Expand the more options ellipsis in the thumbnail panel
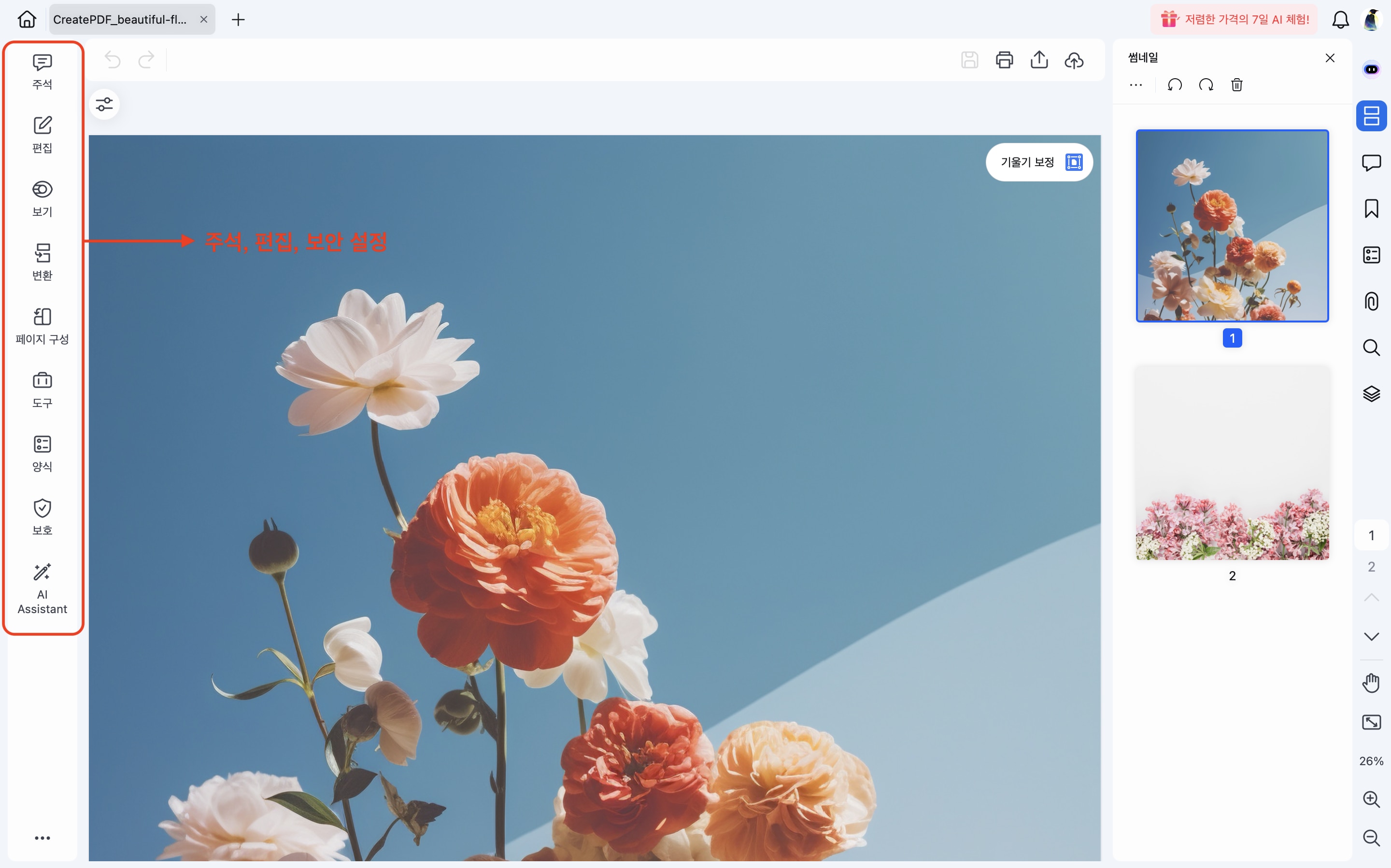 1136,85
